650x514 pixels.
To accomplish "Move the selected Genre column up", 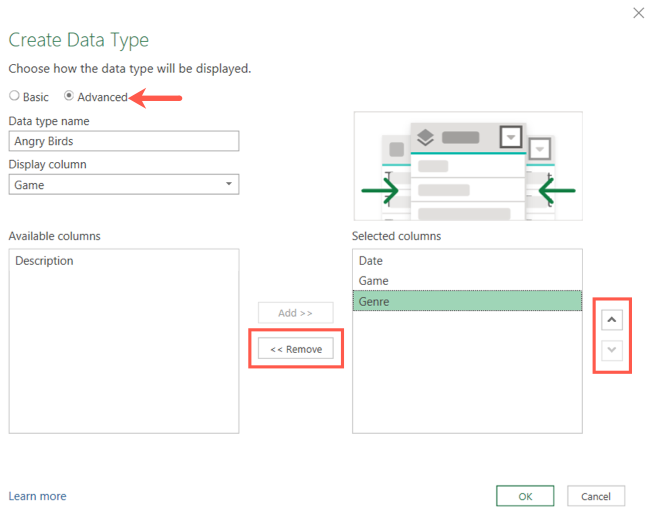I will coord(612,320).
